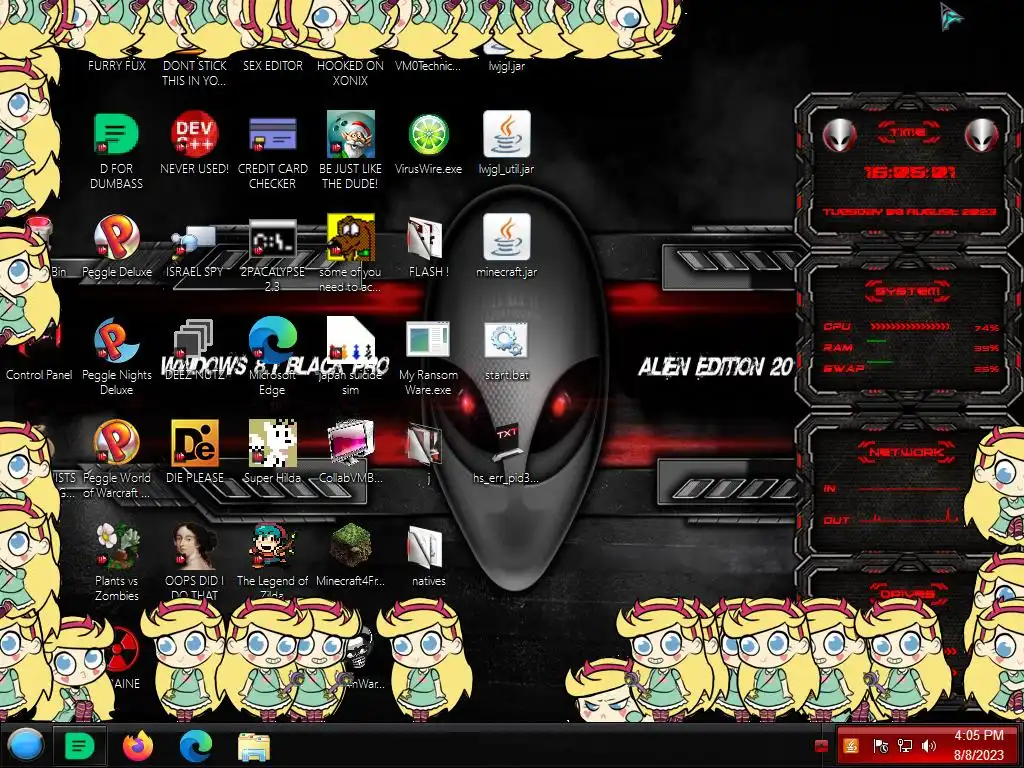Screen dimensions: 1024x768
Task: Open the network tray icon
Action: (904, 746)
